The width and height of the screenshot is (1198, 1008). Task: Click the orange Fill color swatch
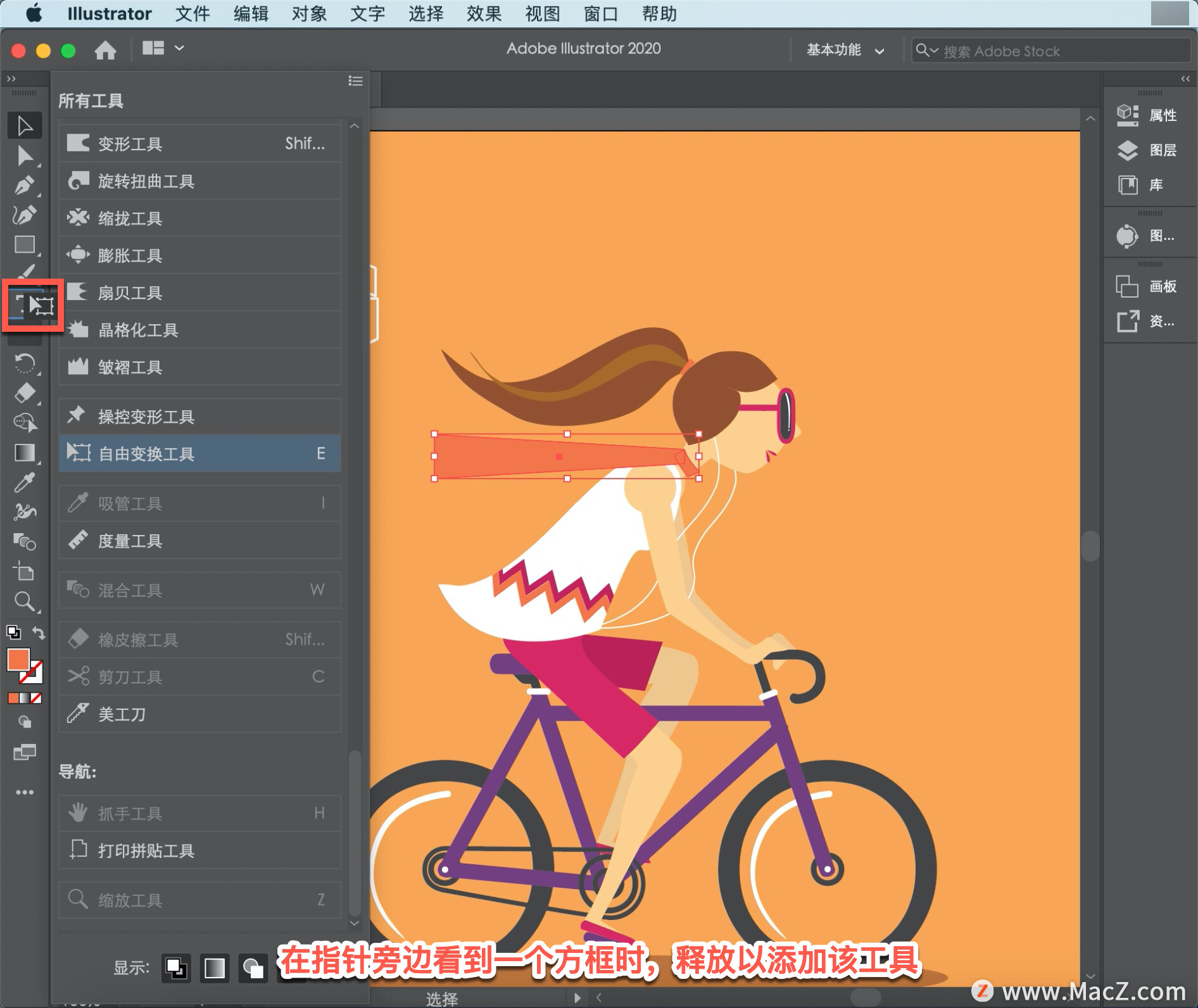(17, 658)
